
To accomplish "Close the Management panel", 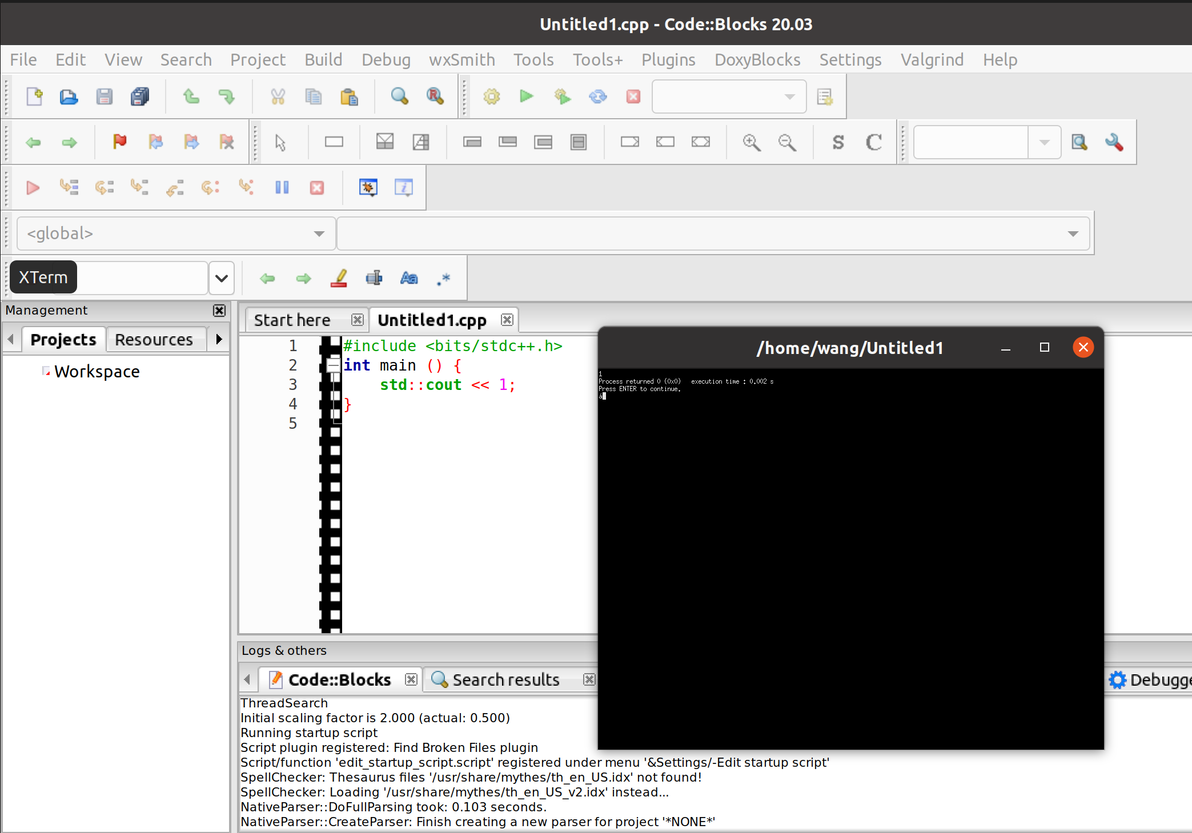I will 219,311.
